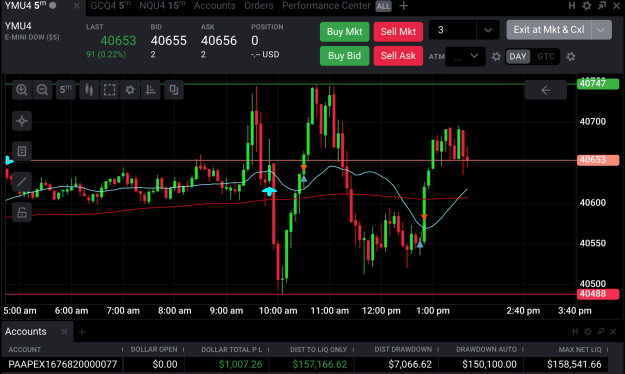Screen dimensions: 625x374
Task: Toggle the chart lock icon
Action: pyautogui.click(x=22, y=212)
